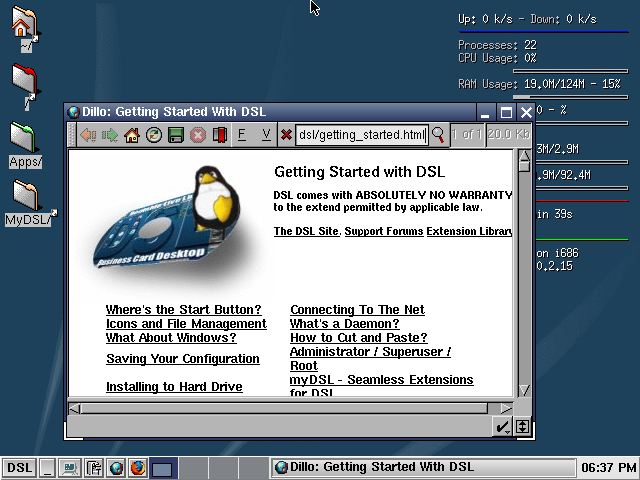Open the DSL start menu button

19,467
